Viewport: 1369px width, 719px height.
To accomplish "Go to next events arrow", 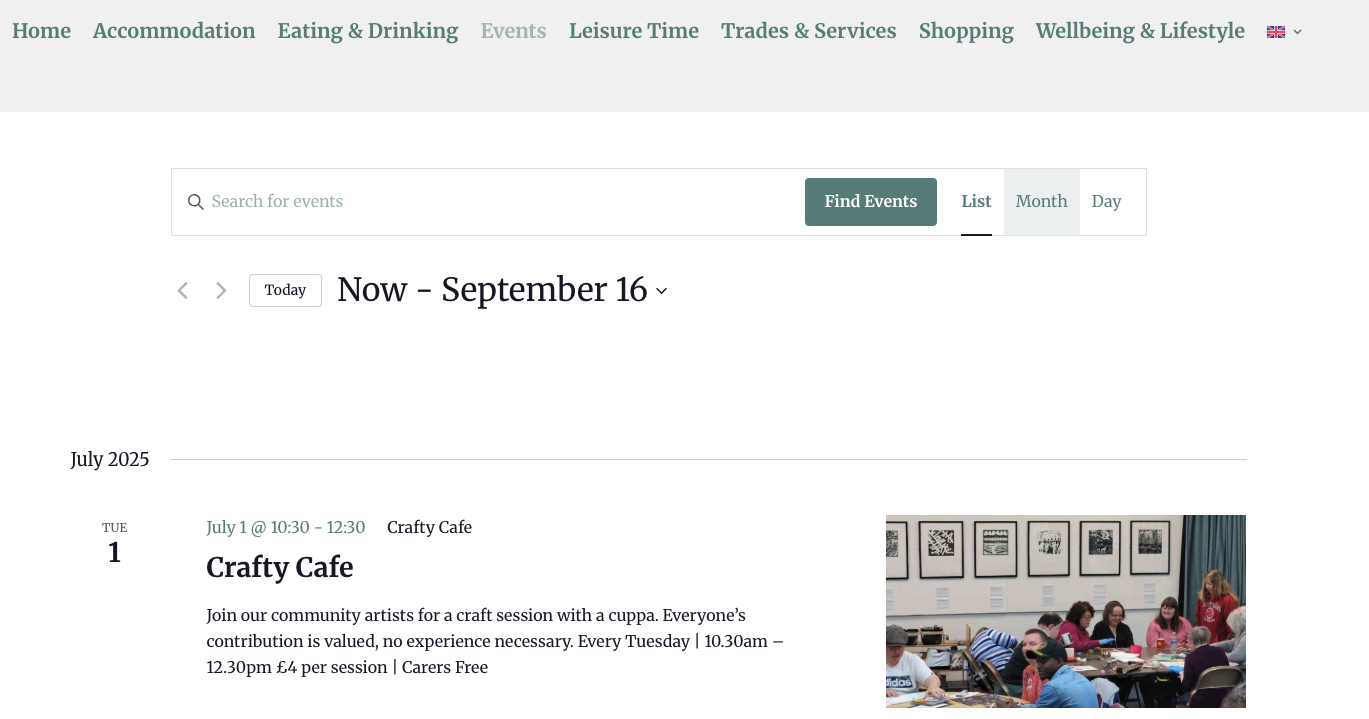I will pyautogui.click(x=221, y=291).
